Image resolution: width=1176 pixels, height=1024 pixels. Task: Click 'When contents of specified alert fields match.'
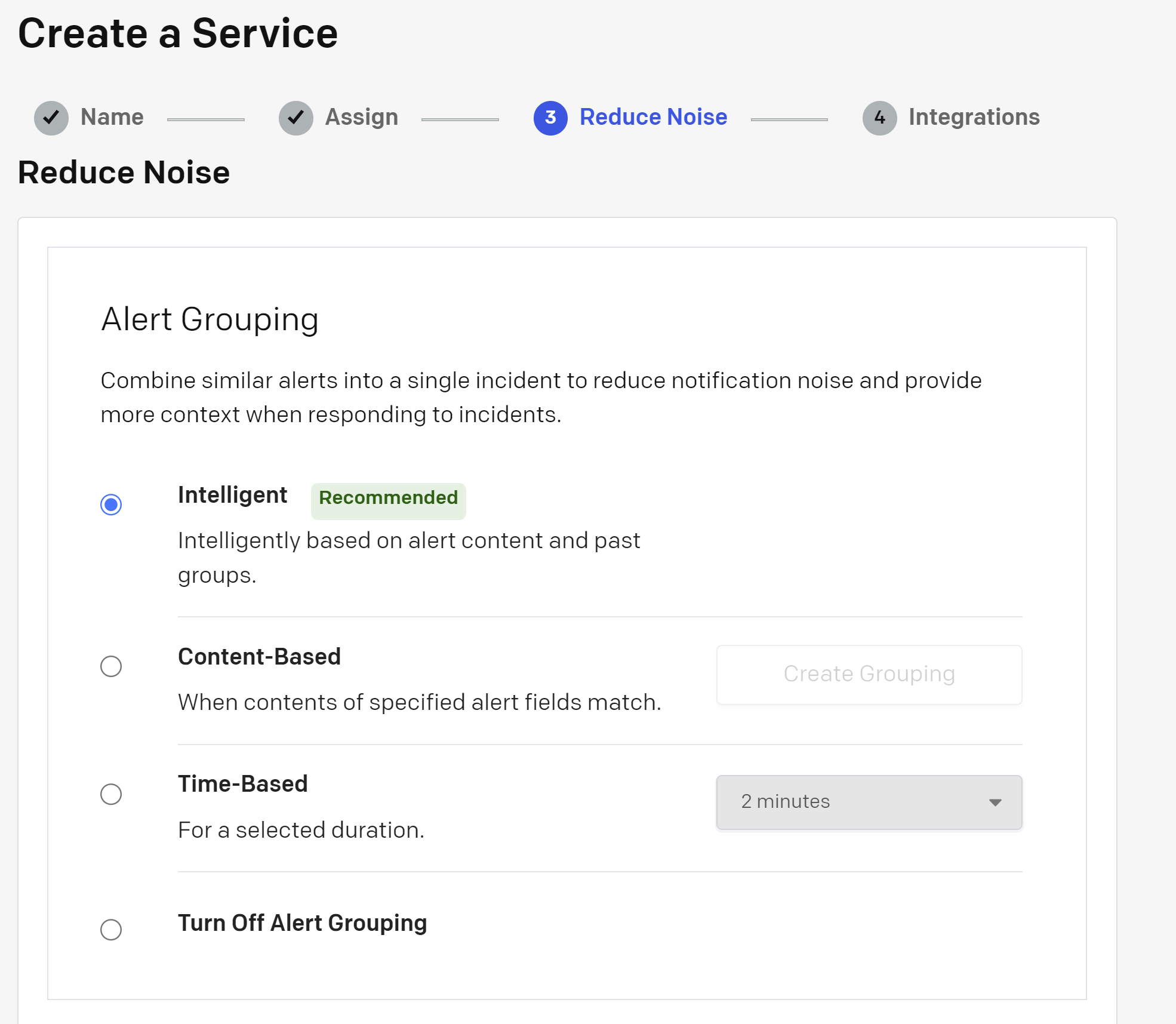click(x=420, y=702)
